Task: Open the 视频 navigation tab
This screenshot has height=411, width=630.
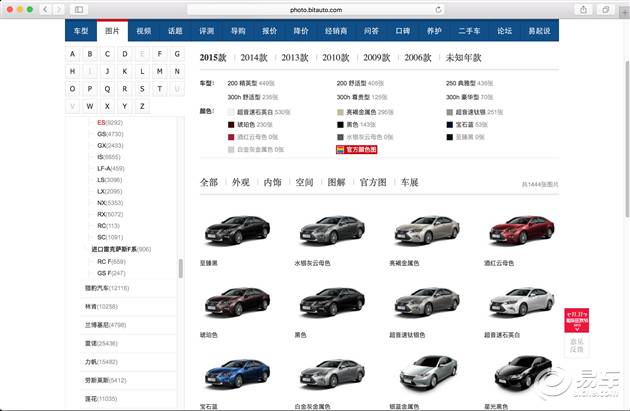Action: (143, 31)
